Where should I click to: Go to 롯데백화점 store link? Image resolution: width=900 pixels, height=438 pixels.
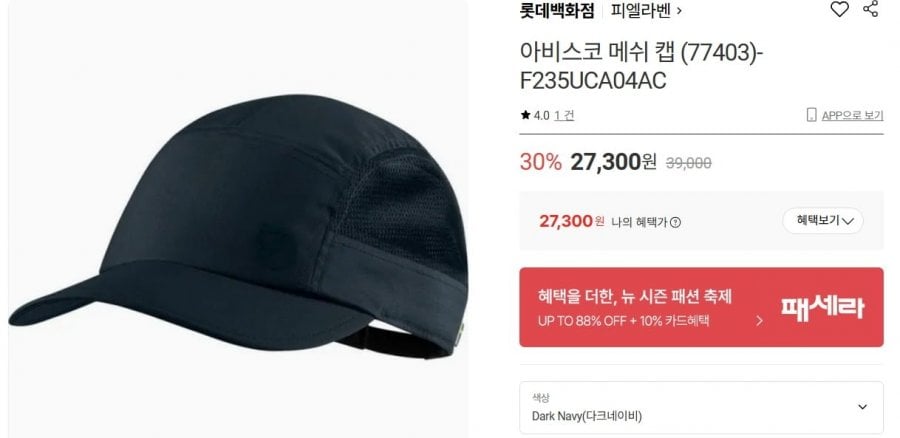(x=557, y=10)
